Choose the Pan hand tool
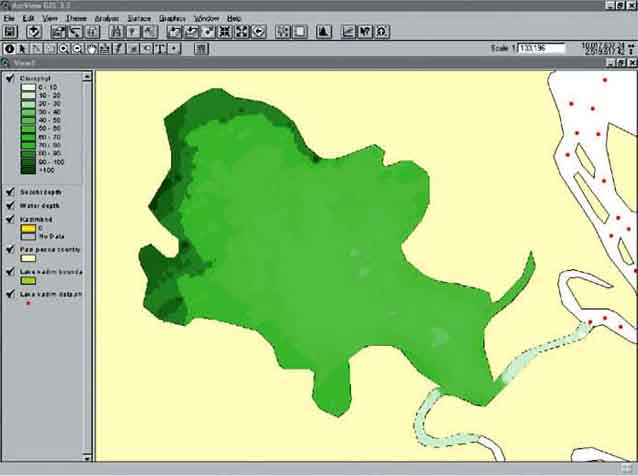The height and width of the screenshot is (476, 638). point(92,48)
